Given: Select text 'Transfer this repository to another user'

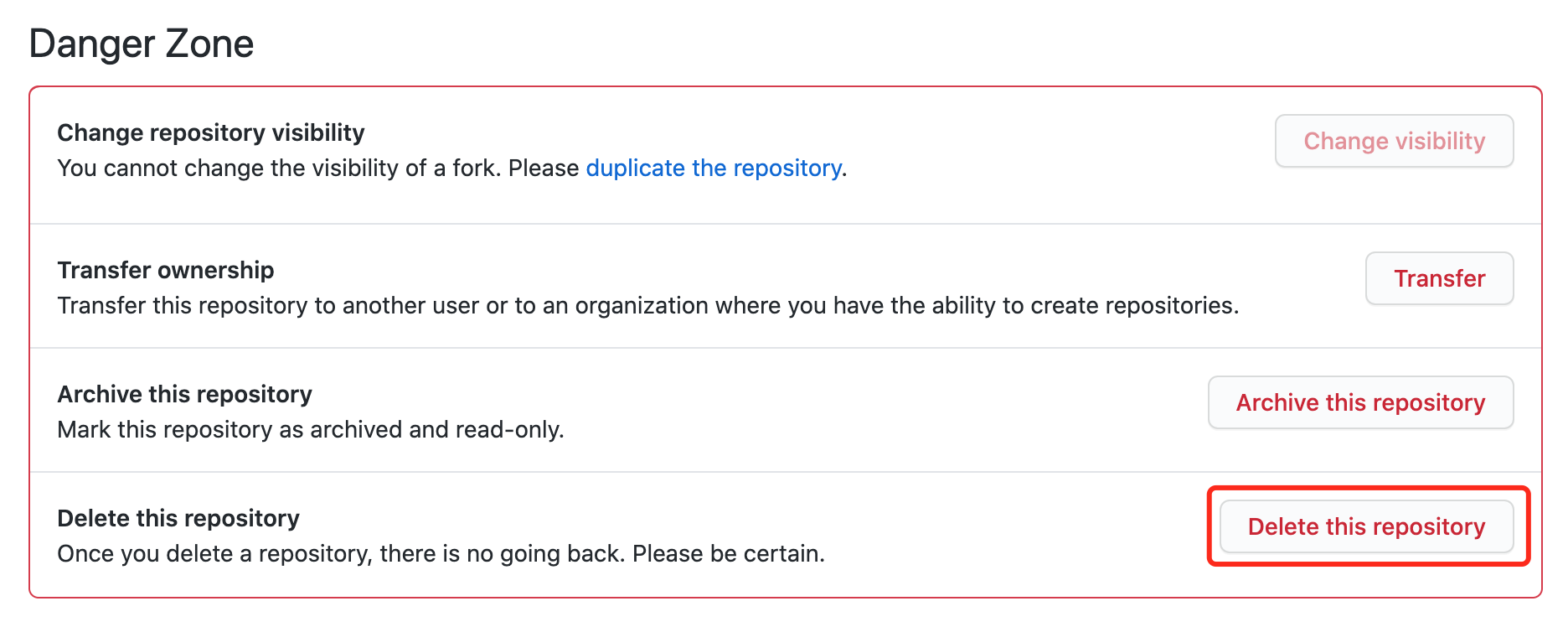Looking at the screenshot, I should (x=268, y=305).
